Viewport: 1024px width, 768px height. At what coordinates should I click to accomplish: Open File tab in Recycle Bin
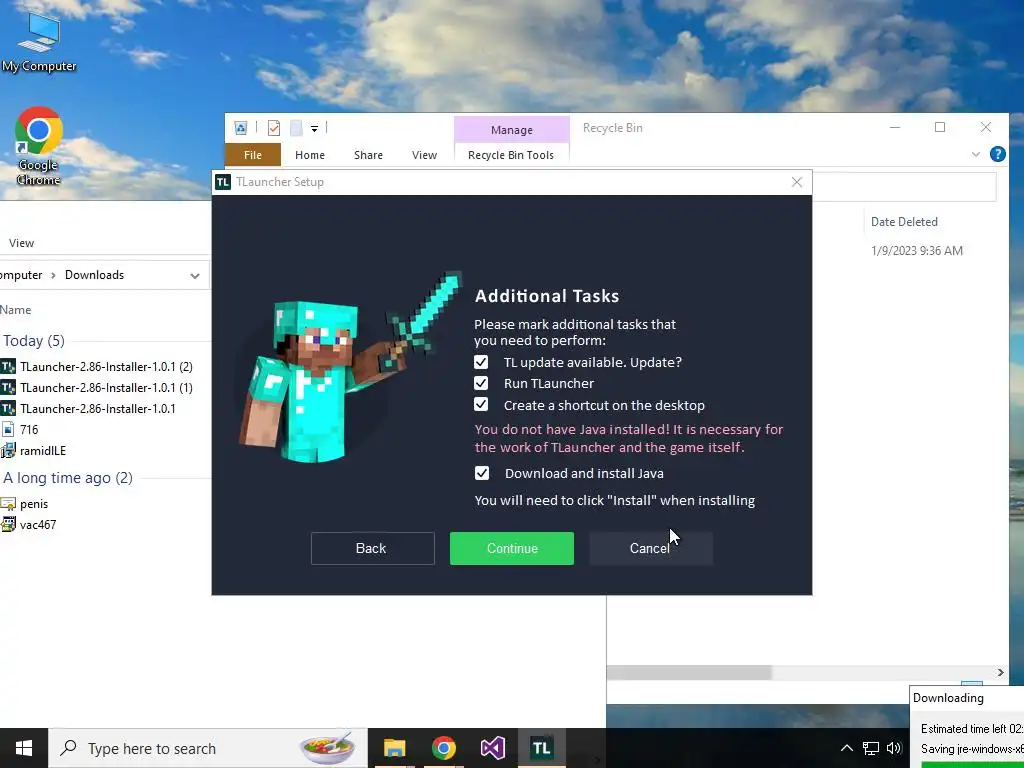coord(253,155)
